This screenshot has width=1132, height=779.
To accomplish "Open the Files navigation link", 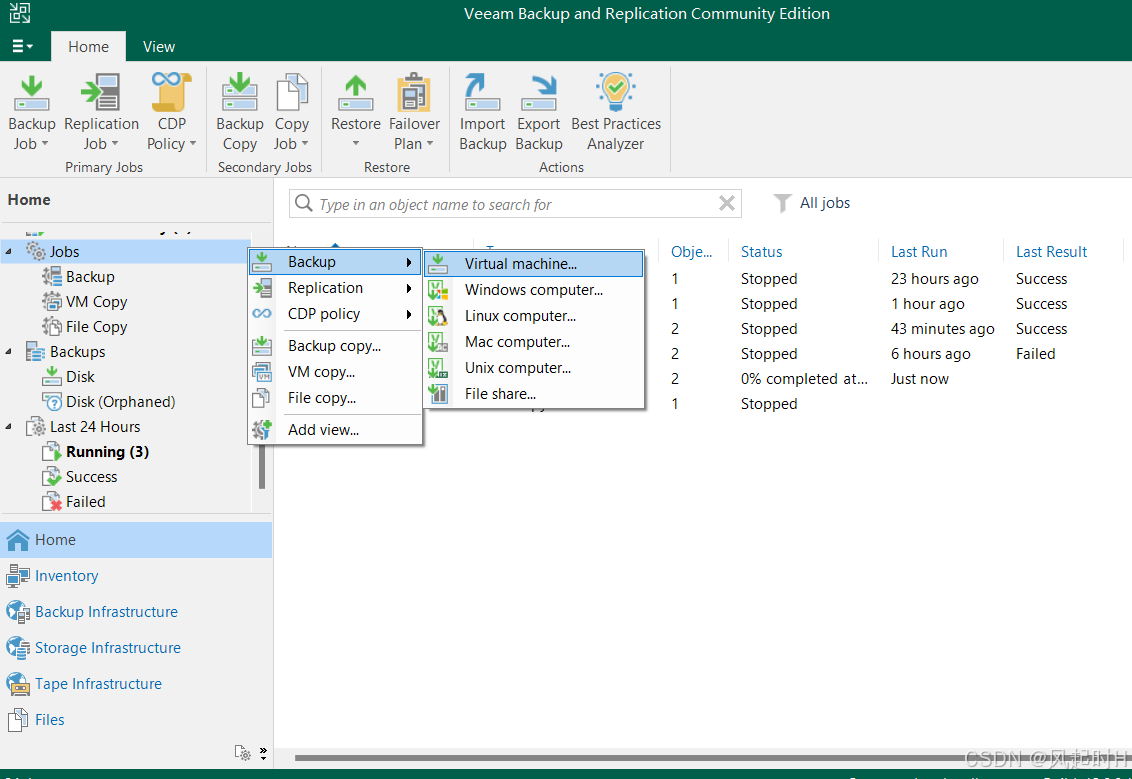I will click(50, 721).
